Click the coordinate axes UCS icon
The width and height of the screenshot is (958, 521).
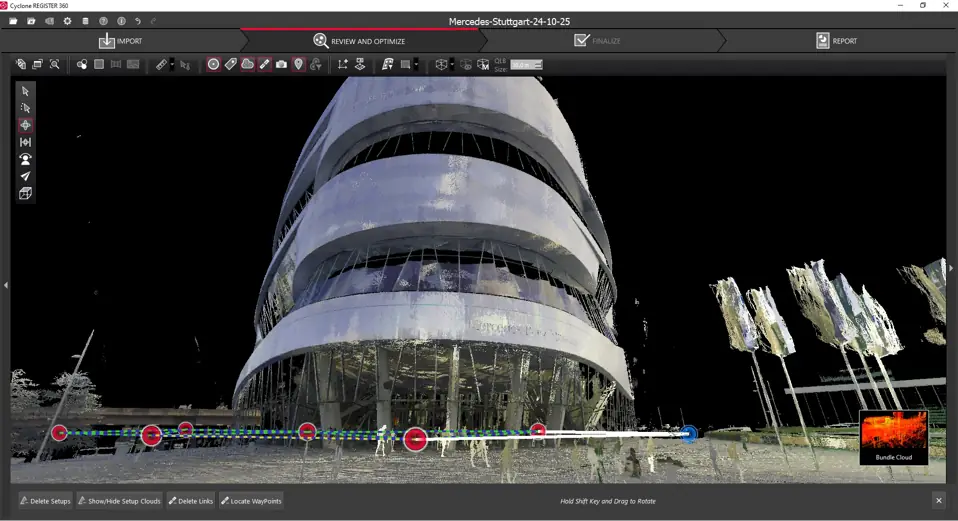click(342, 64)
